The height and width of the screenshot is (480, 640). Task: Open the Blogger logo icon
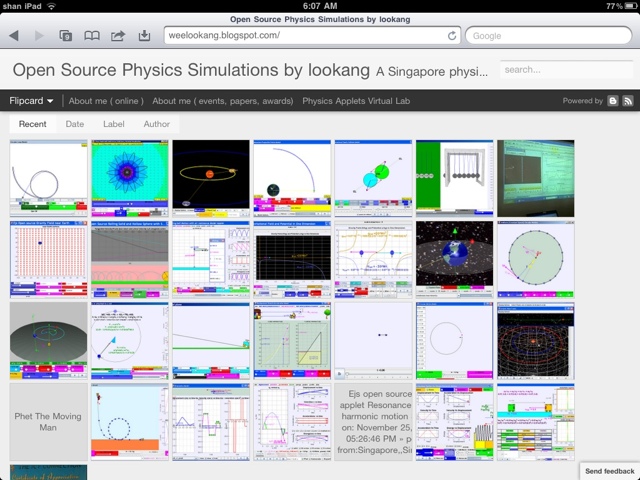click(x=613, y=101)
